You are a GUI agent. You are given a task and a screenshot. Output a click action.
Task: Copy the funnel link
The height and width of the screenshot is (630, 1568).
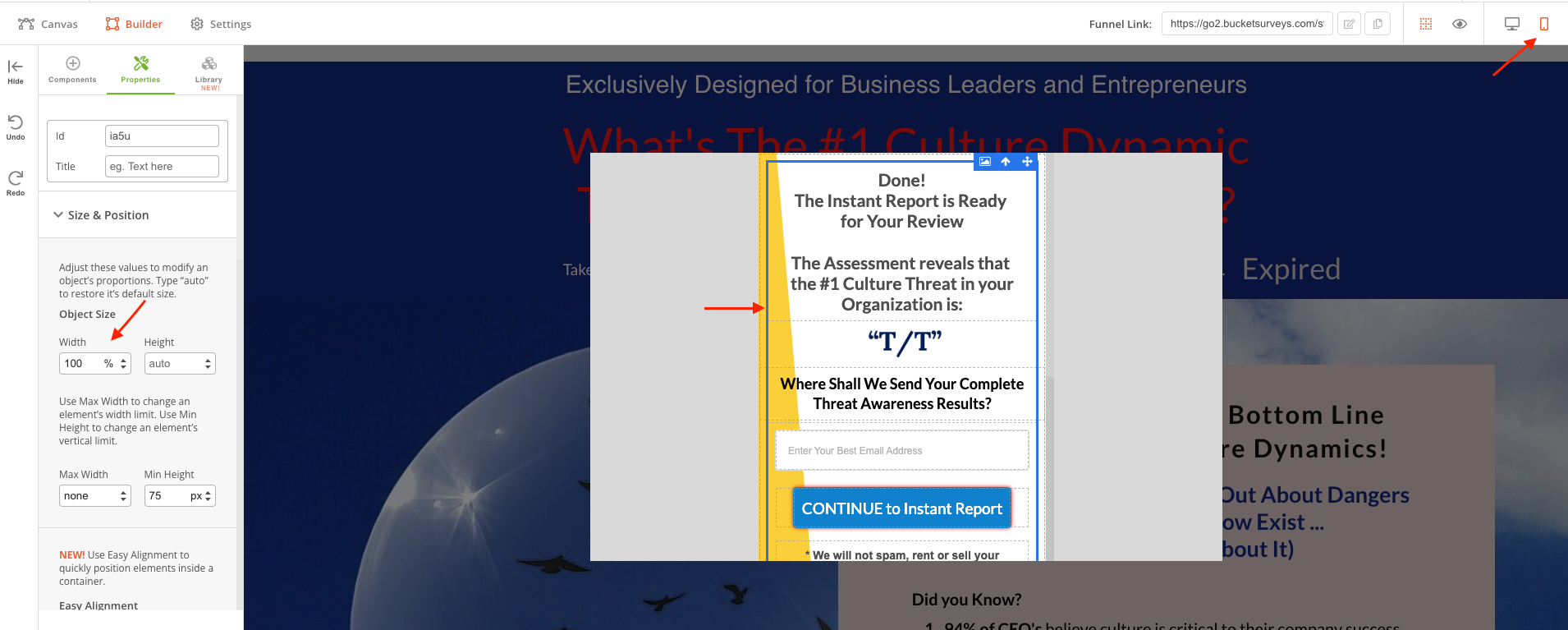coord(1378,24)
